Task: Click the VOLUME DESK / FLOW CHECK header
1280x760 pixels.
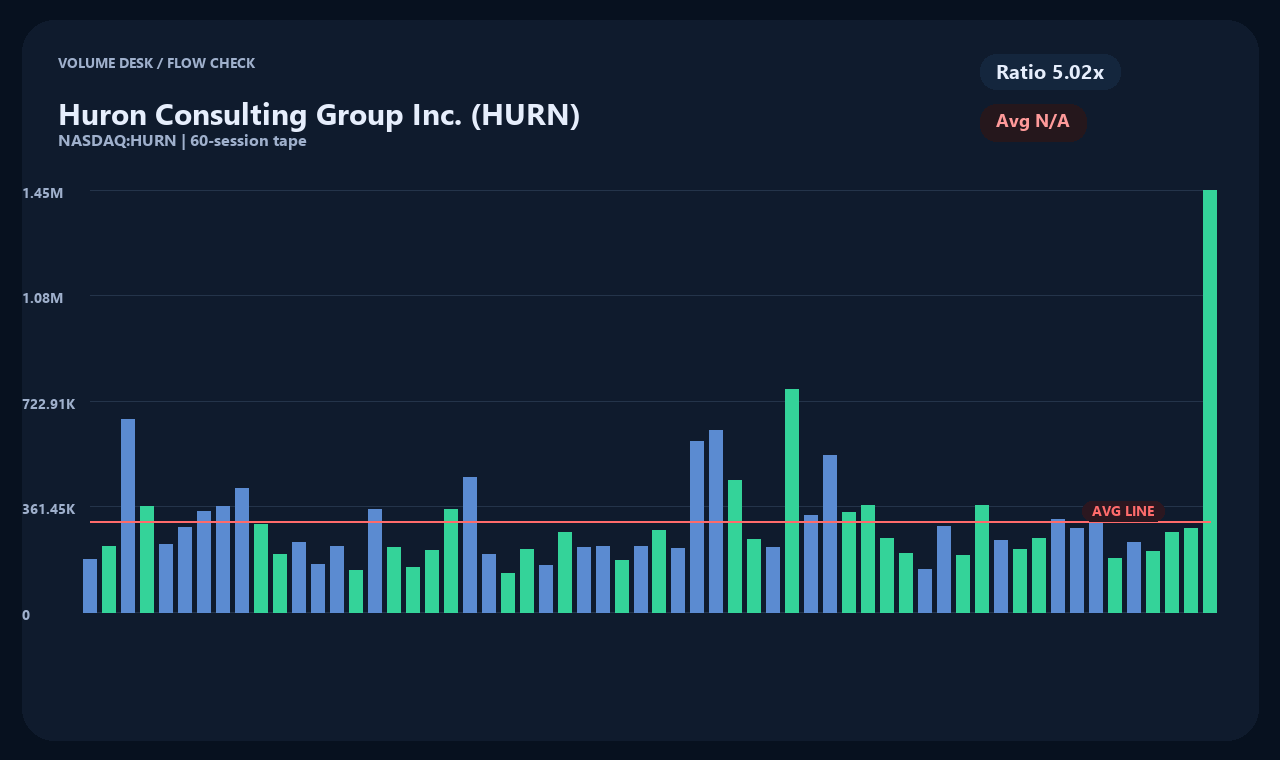Action: click(x=156, y=63)
